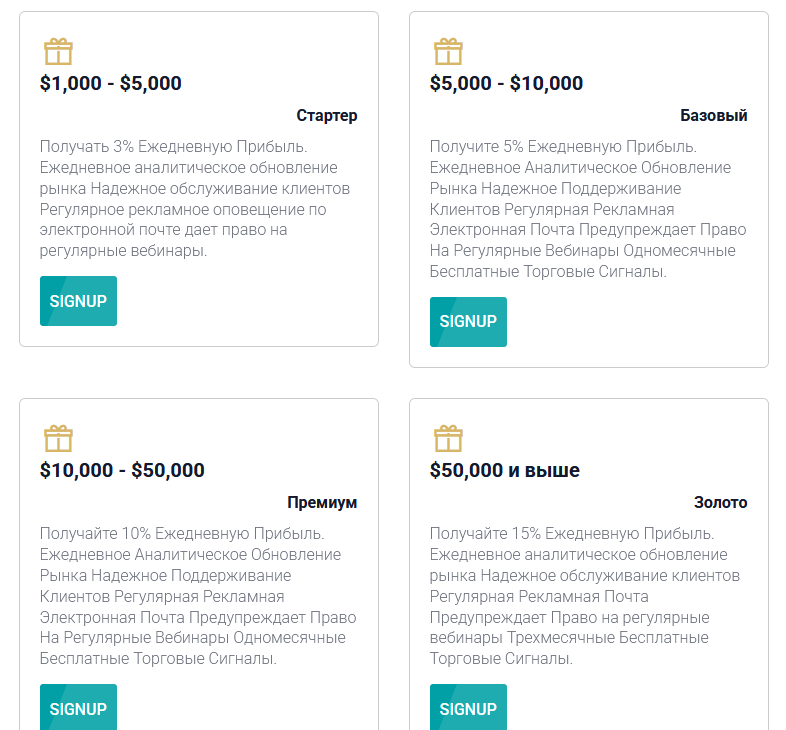Click the gift icon on the Премиум plan
This screenshot has height=730, width=786.
tap(58, 439)
